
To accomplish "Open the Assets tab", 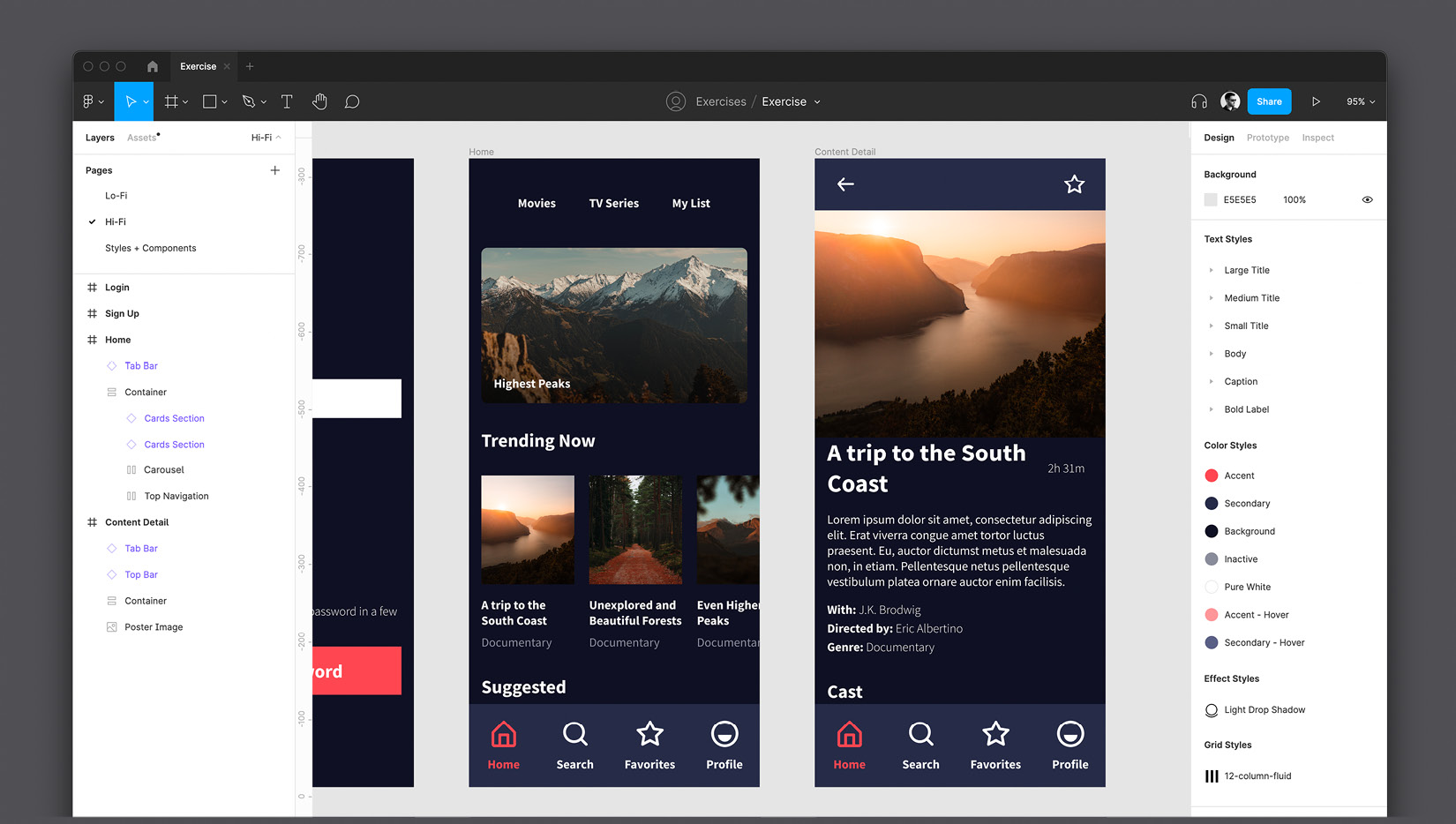I will pyautogui.click(x=141, y=138).
